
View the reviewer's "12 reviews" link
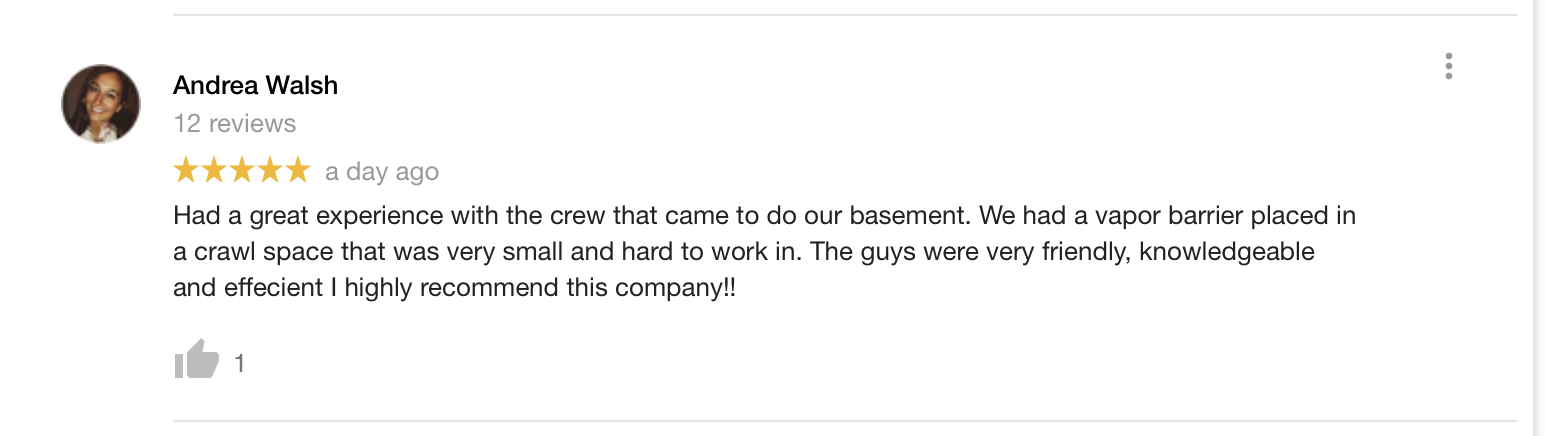point(234,123)
